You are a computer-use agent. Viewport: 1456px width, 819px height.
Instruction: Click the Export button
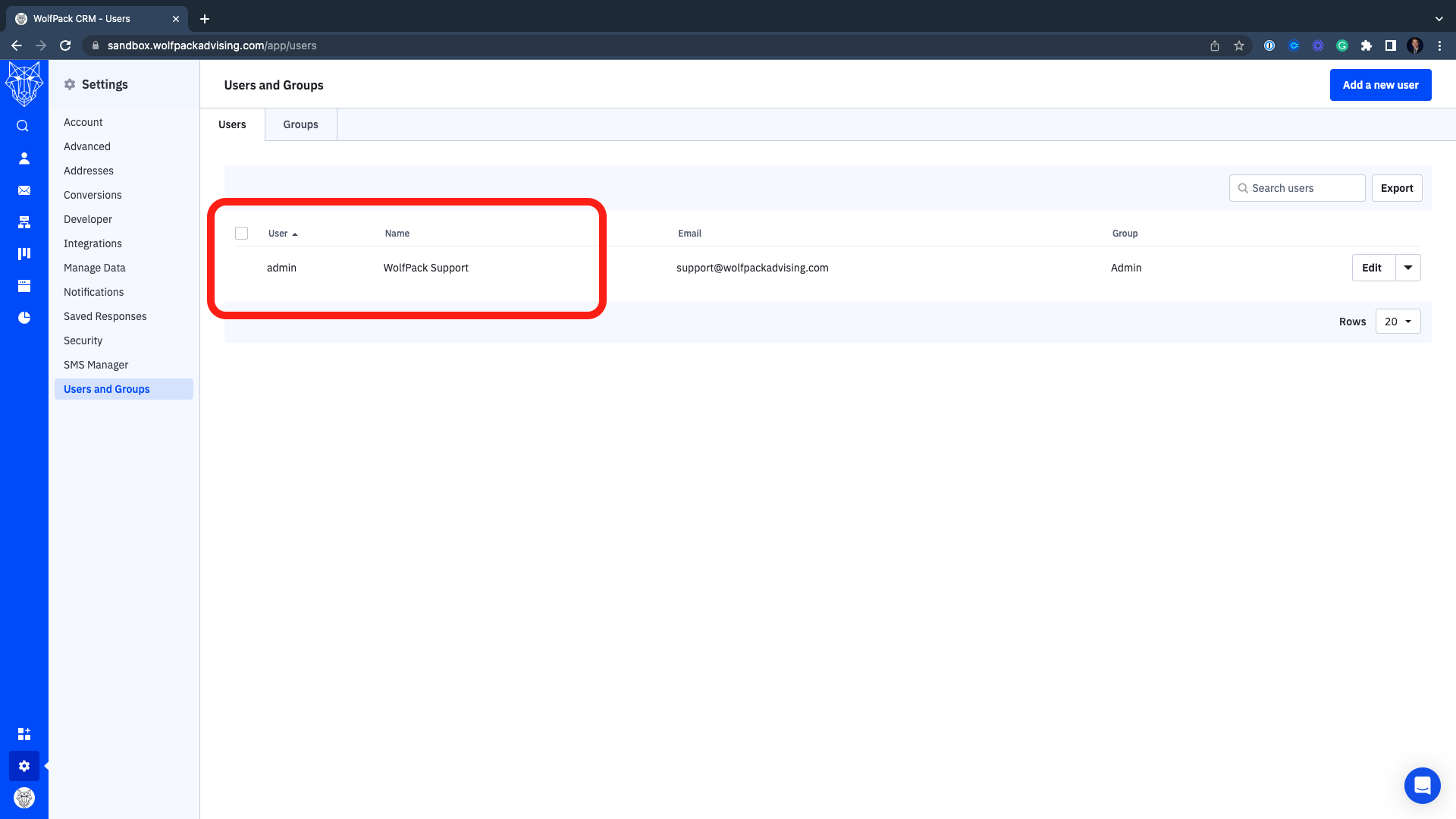pyautogui.click(x=1397, y=188)
